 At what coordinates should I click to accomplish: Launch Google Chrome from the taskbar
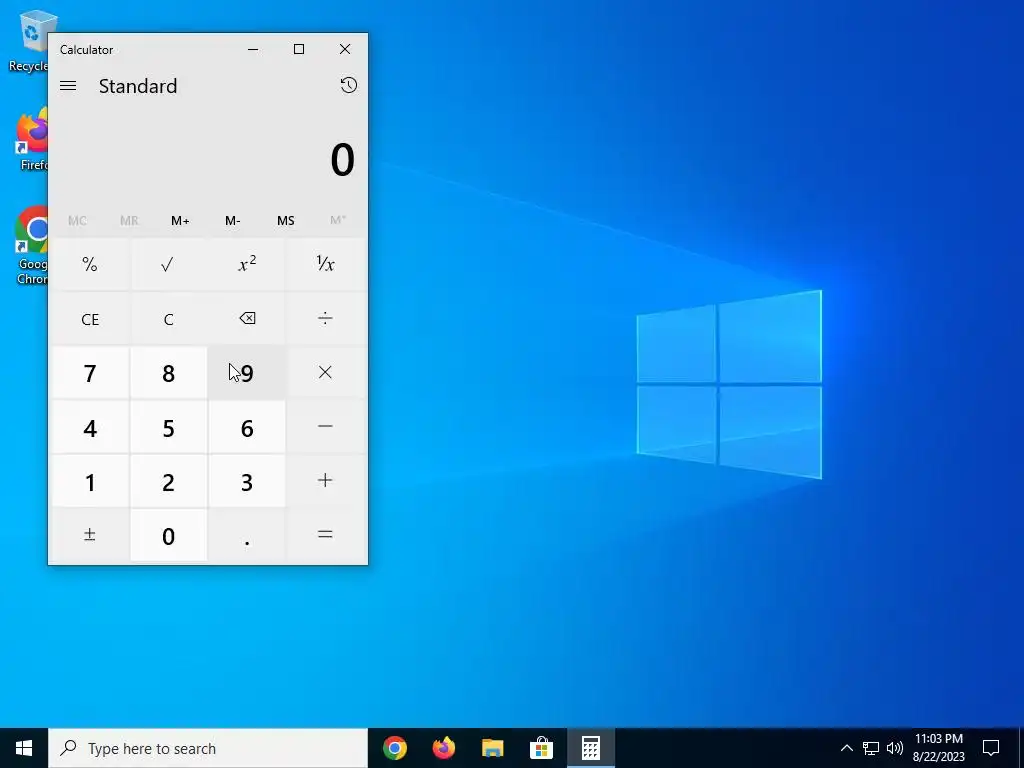coord(395,748)
